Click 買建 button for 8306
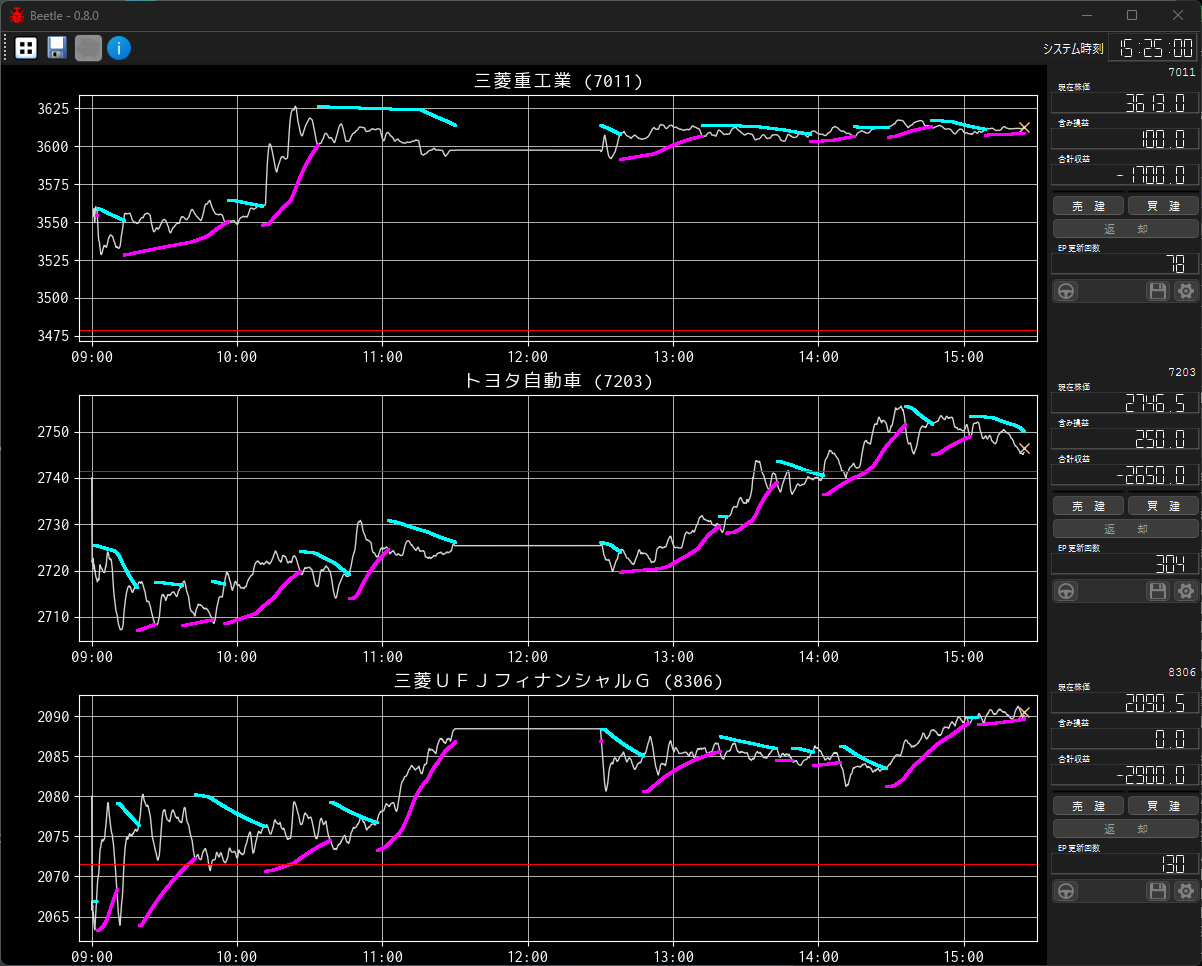The image size is (1202, 966). pos(1163,805)
